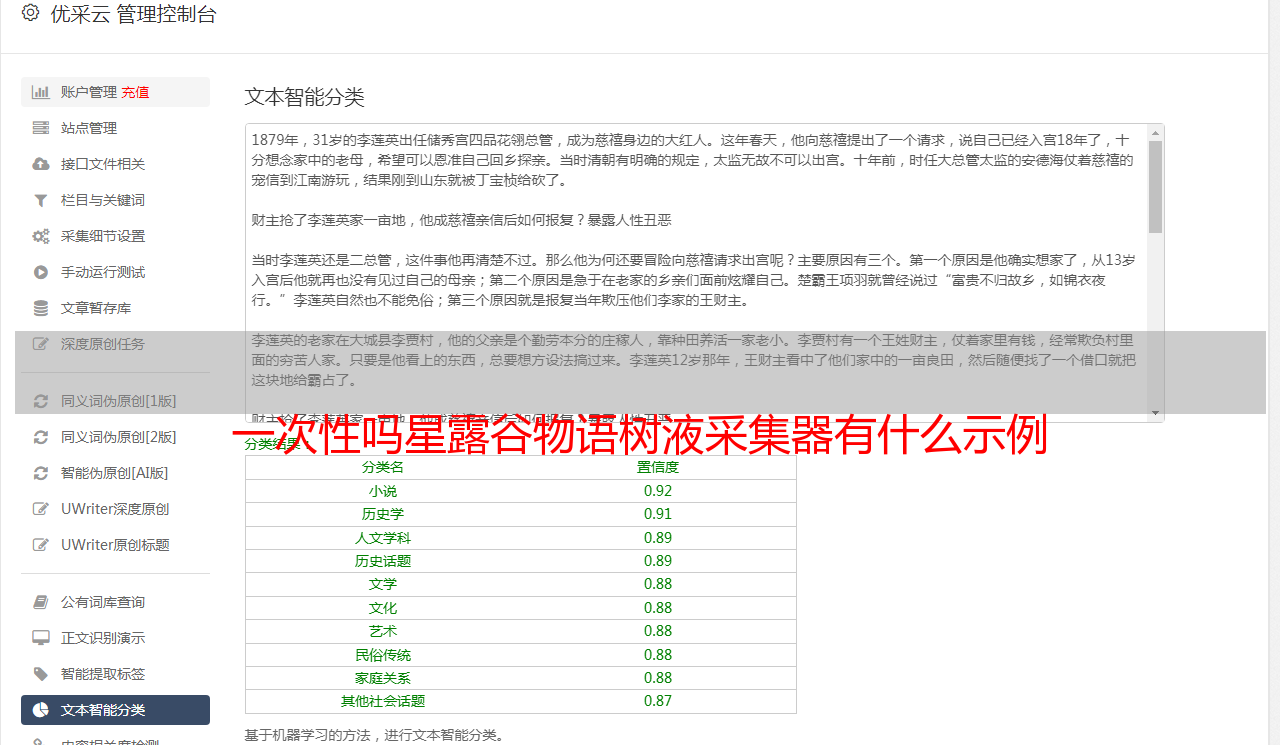Click the edit icon for 深度原创任务

click(41, 344)
